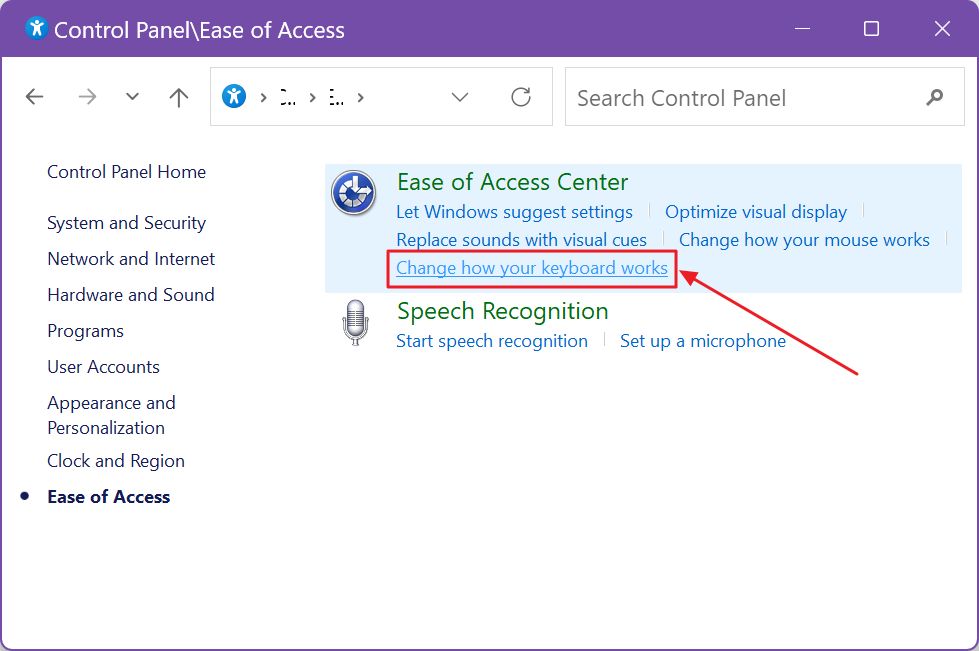Screen dimensions: 979x651
Task: Open the address bar dropdown
Action: point(459,97)
